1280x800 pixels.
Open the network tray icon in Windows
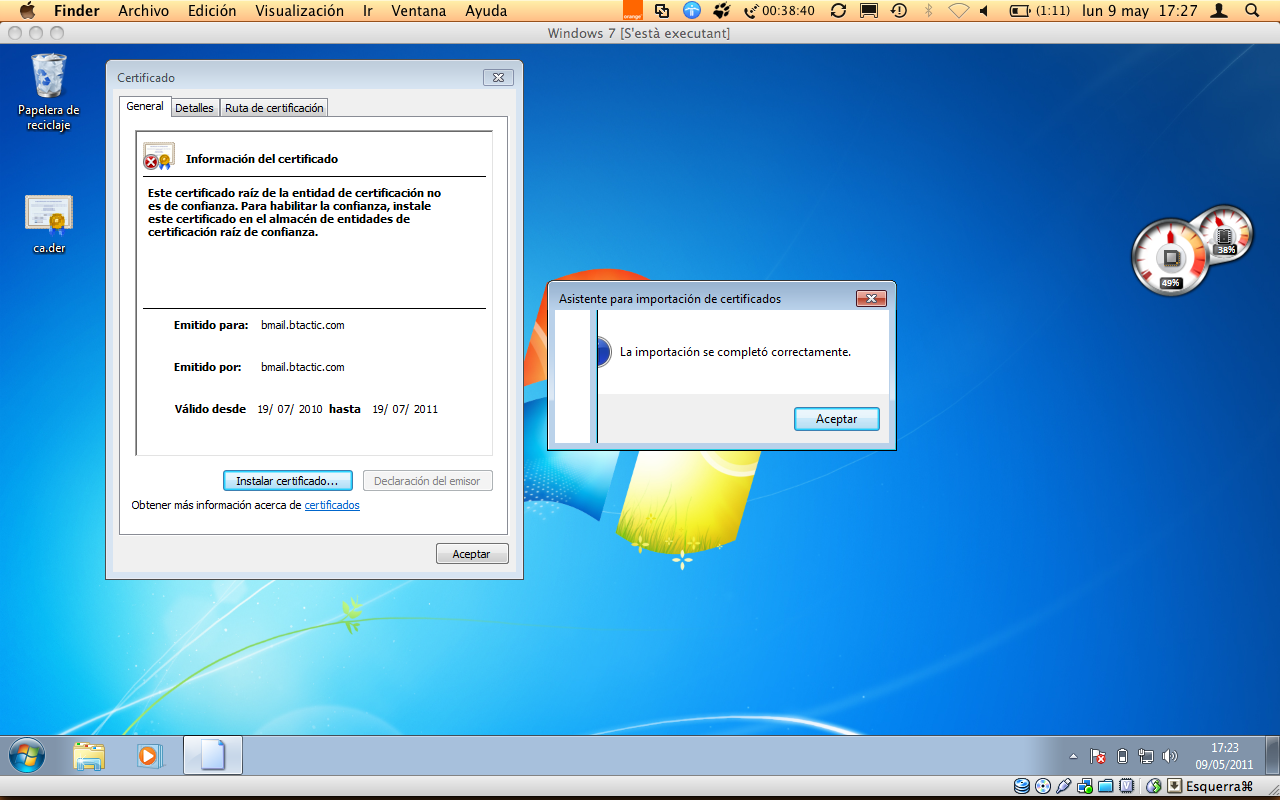point(1146,756)
